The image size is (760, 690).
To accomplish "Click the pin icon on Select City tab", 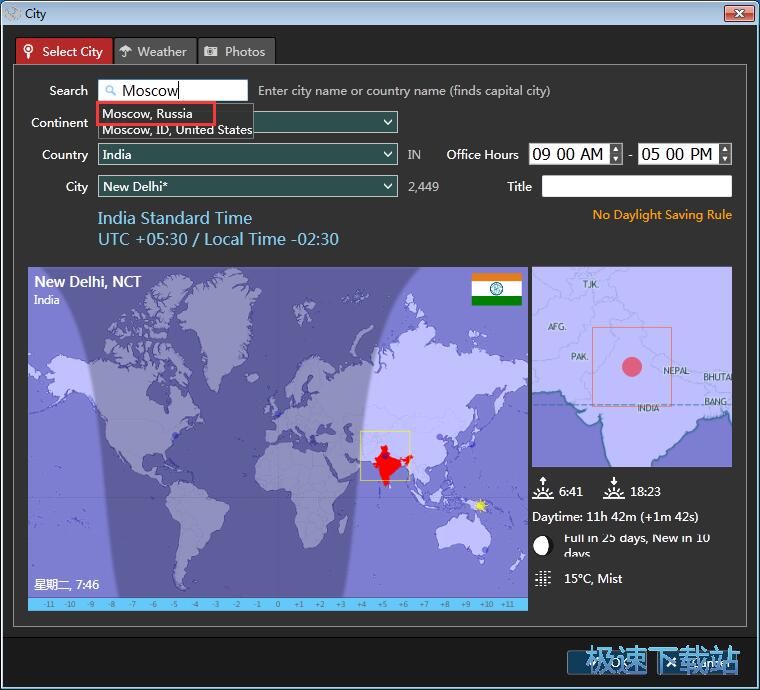I will tap(29, 51).
